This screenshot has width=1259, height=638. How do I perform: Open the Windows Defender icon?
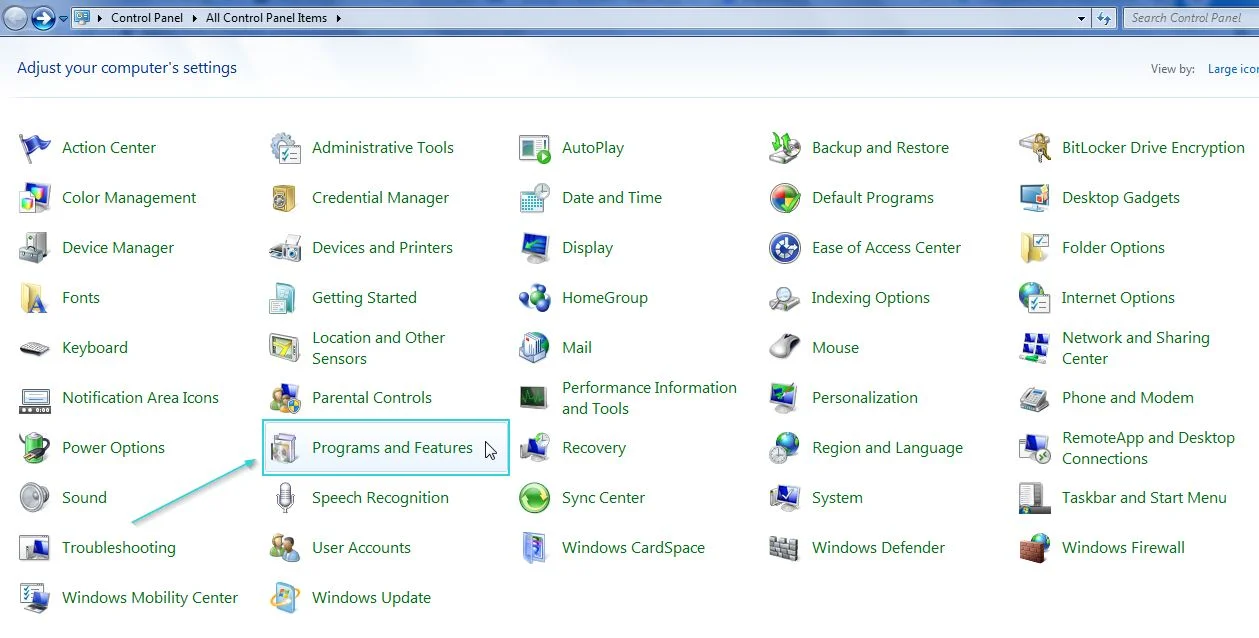pos(785,548)
